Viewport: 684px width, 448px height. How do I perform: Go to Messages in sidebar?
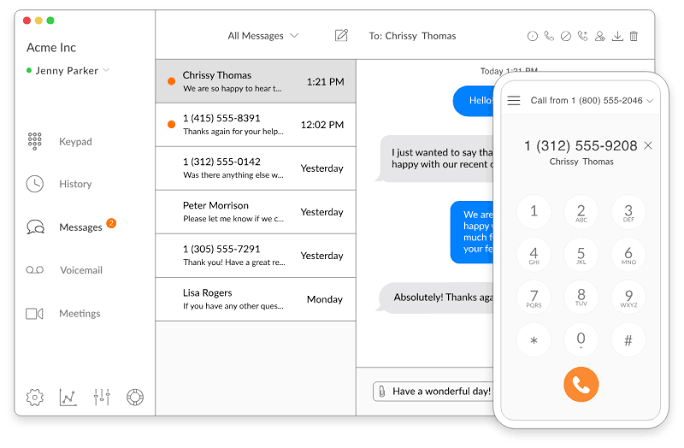80,227
